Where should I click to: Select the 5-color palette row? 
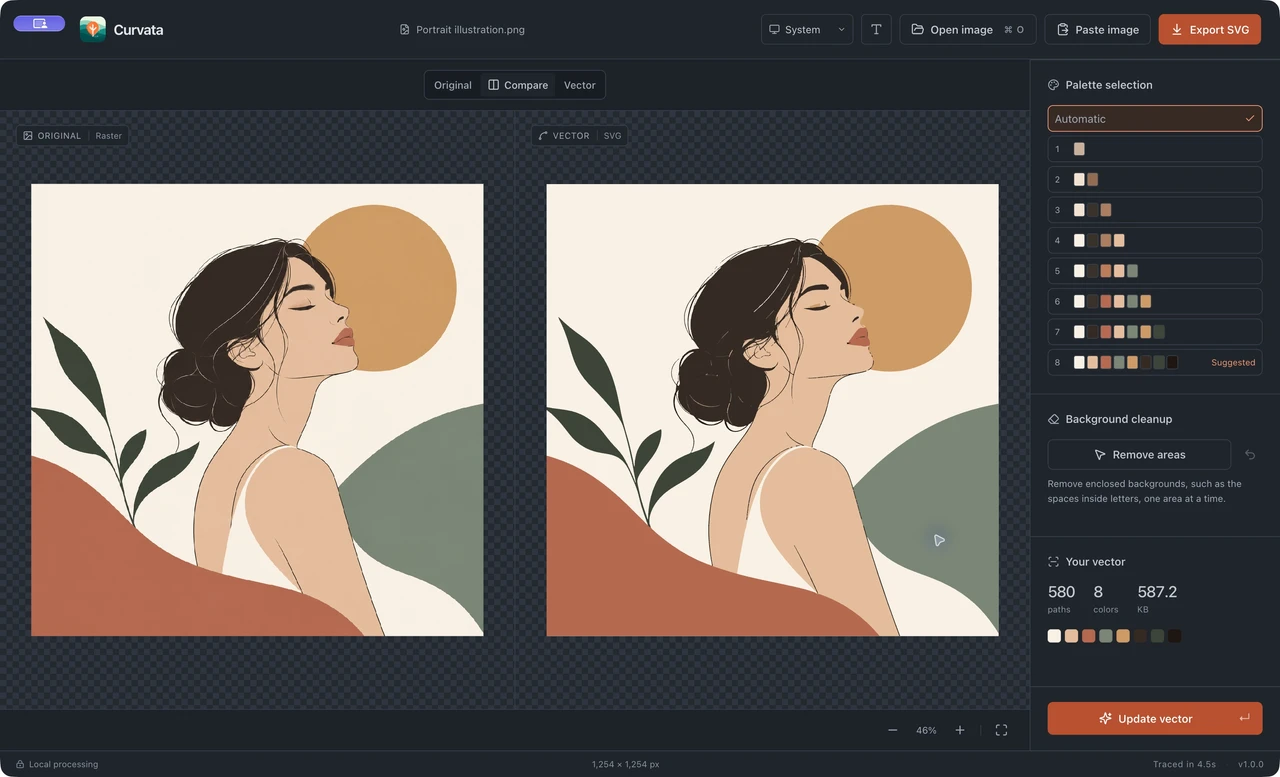pyautogui.click(x=1155, y=271)
